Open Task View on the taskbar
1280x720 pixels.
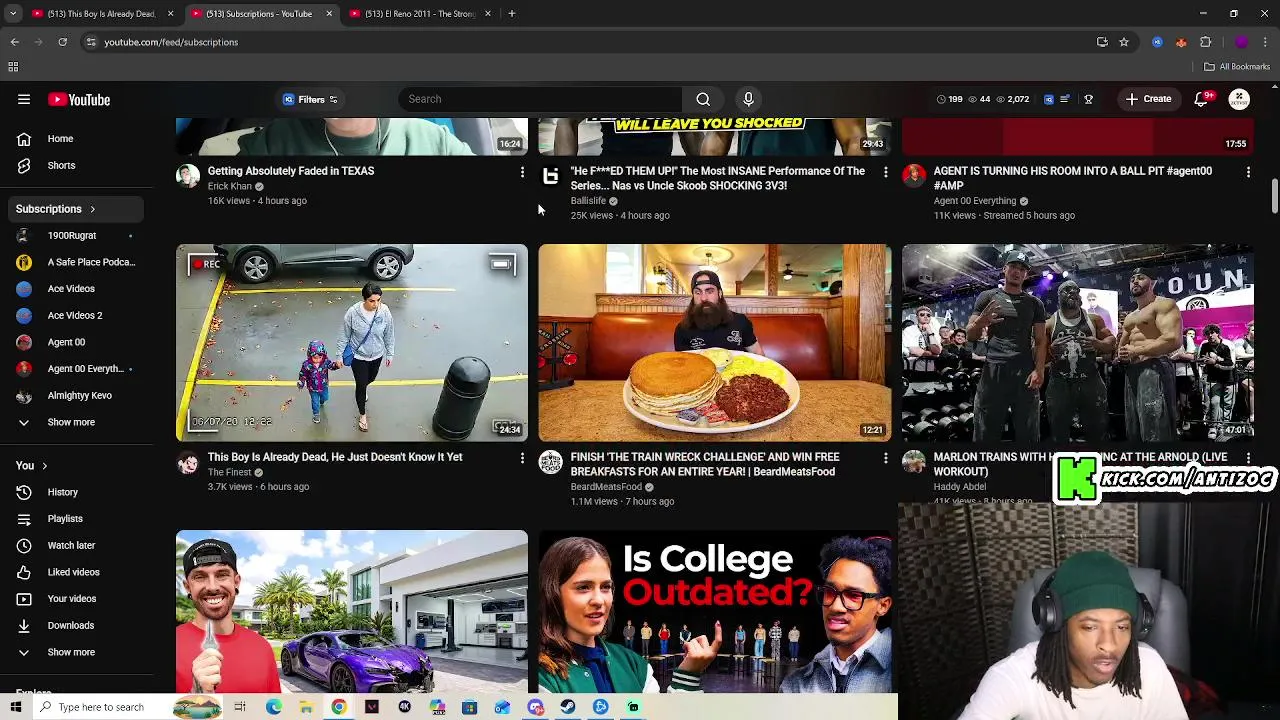coord(240,707)
